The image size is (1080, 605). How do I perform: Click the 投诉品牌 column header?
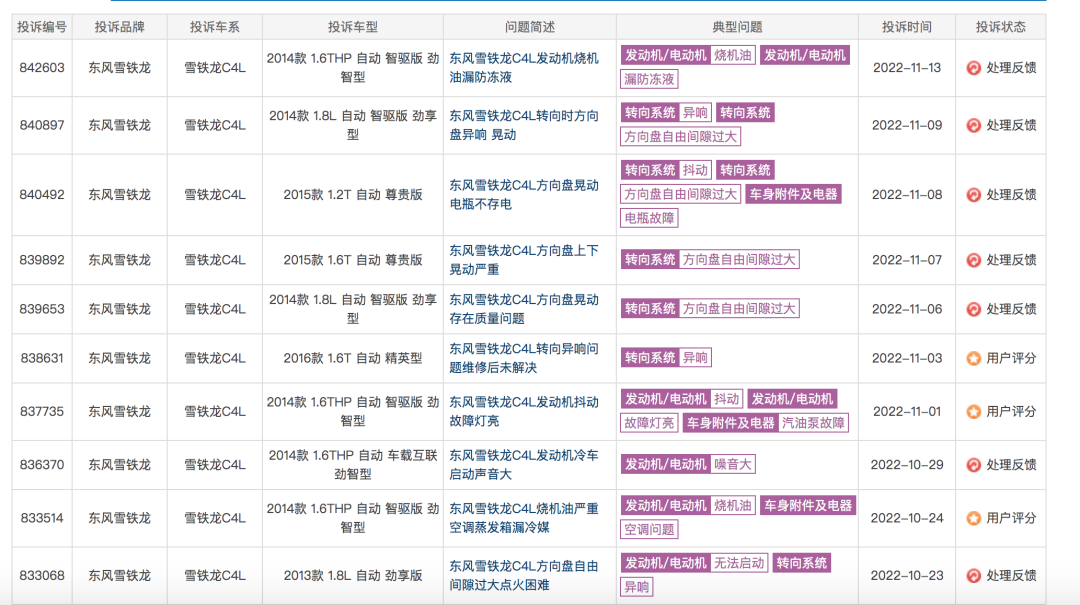click(119, 27)
